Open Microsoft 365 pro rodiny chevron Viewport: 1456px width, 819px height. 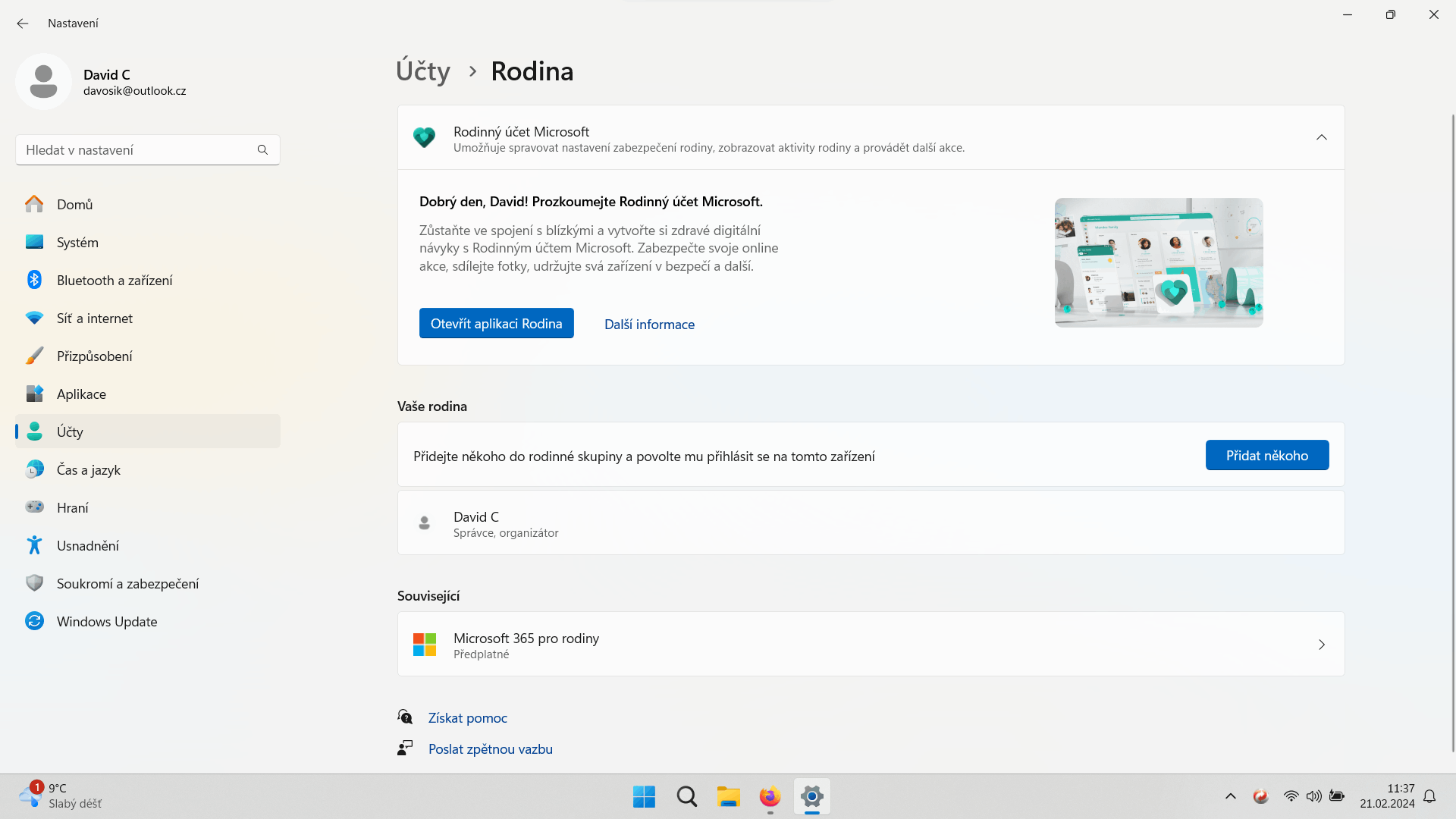(1321, 645)
